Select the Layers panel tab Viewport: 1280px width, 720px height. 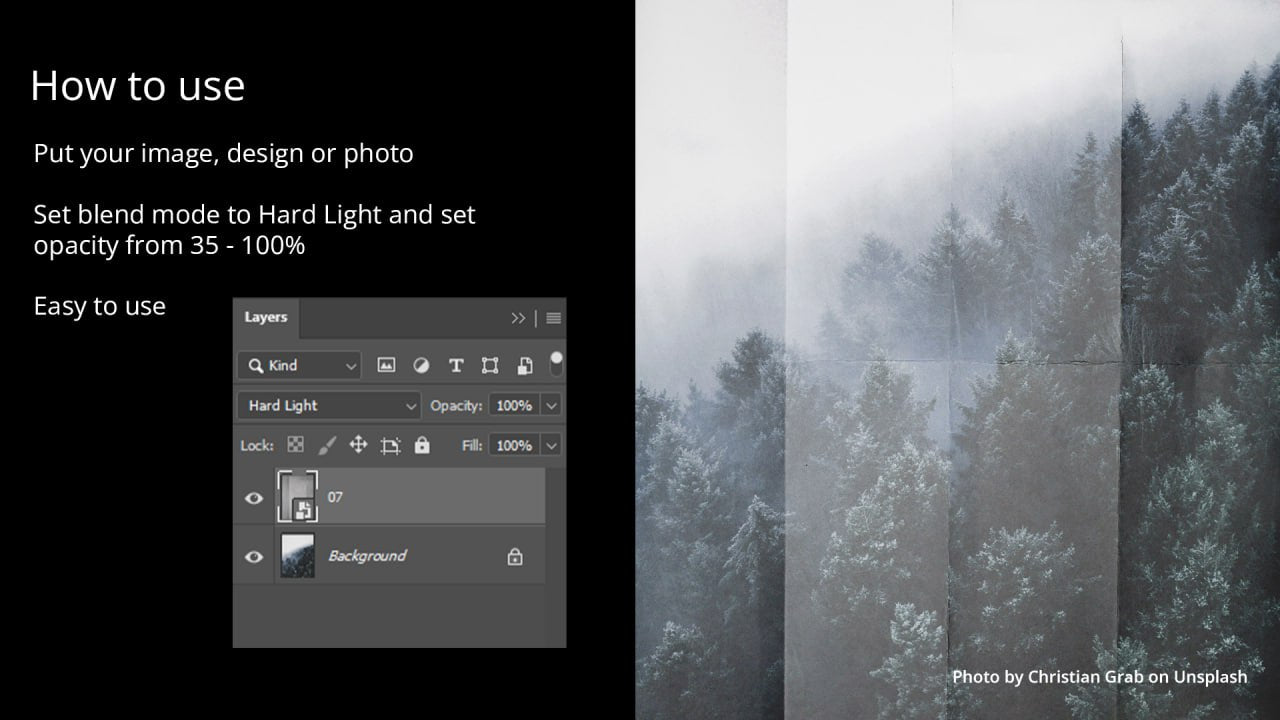click(266, 317)
